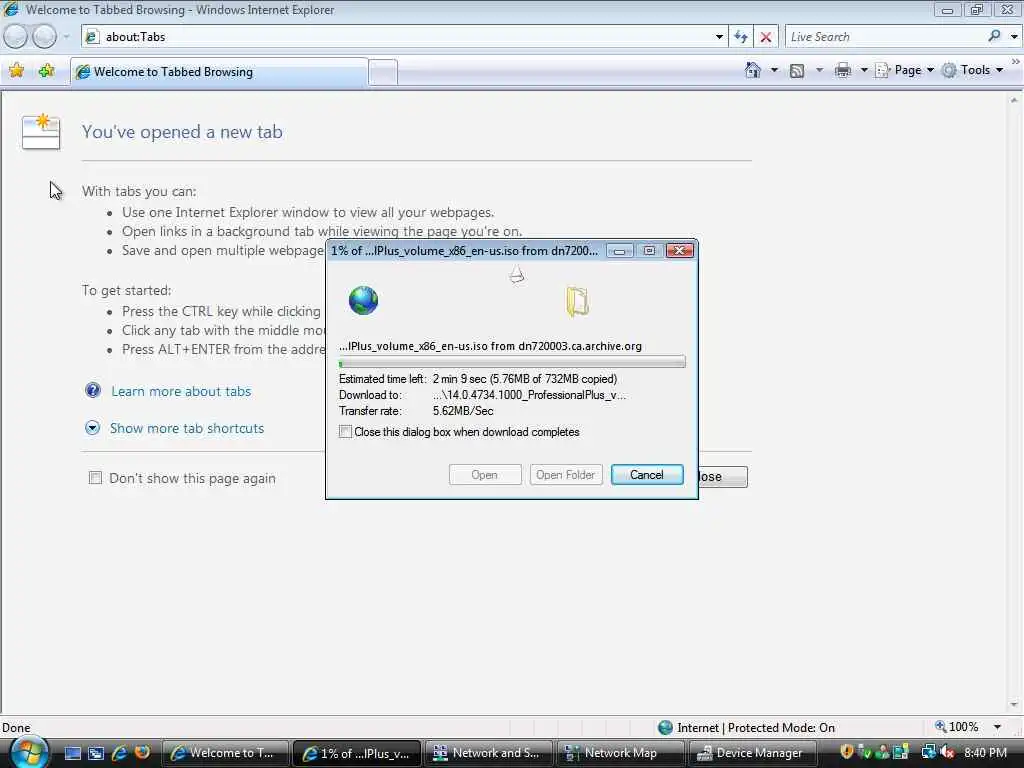Screen dimensions: 1024x768
Task: Click the Refresh button beside address bar
Action: 741,37
